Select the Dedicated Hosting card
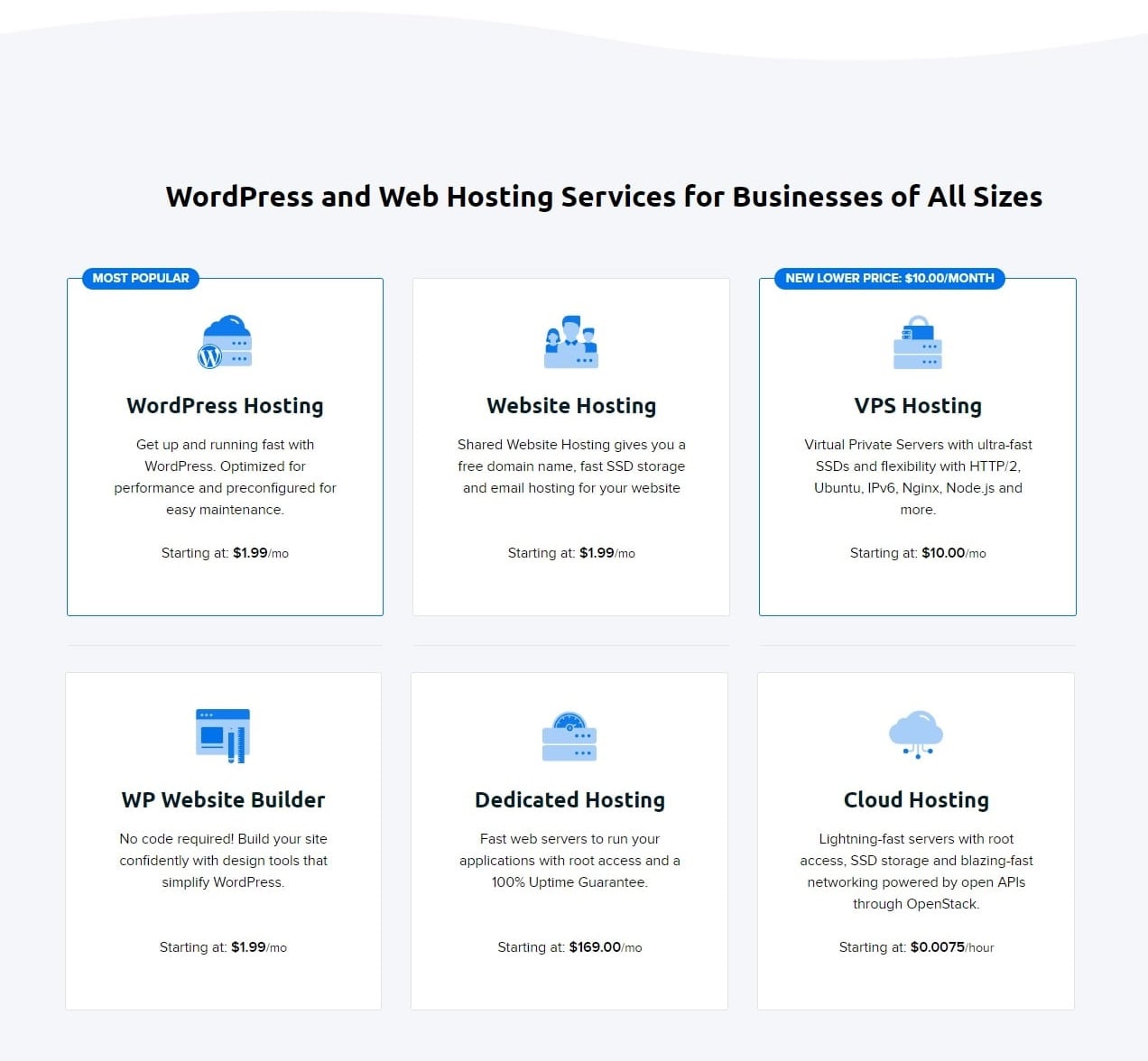The width and height of the screenshot is (1148, 1061). pyautogui.click(x=569, y=840)
